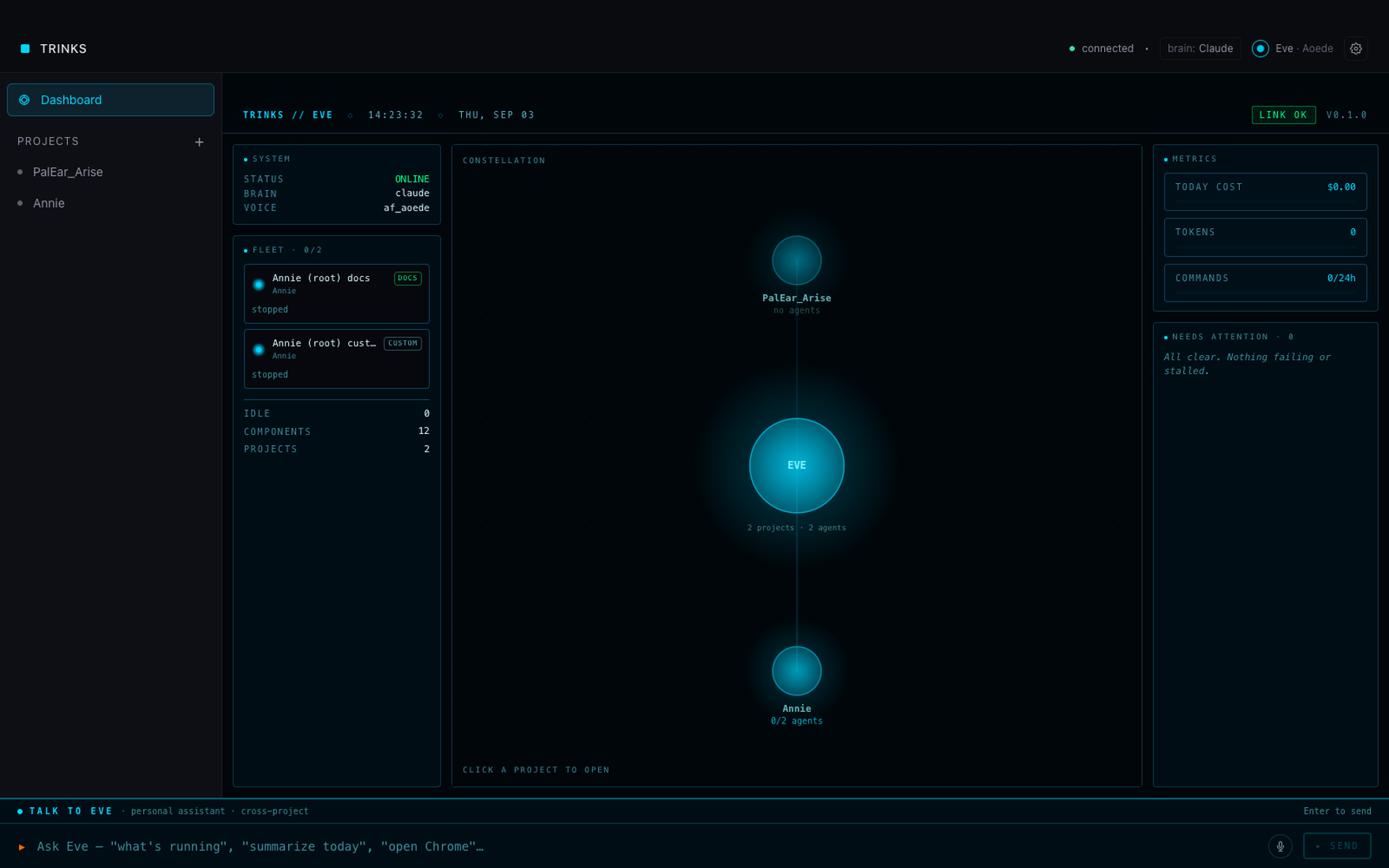Click the LINK OK status badge

click(x=1283, y=115)
